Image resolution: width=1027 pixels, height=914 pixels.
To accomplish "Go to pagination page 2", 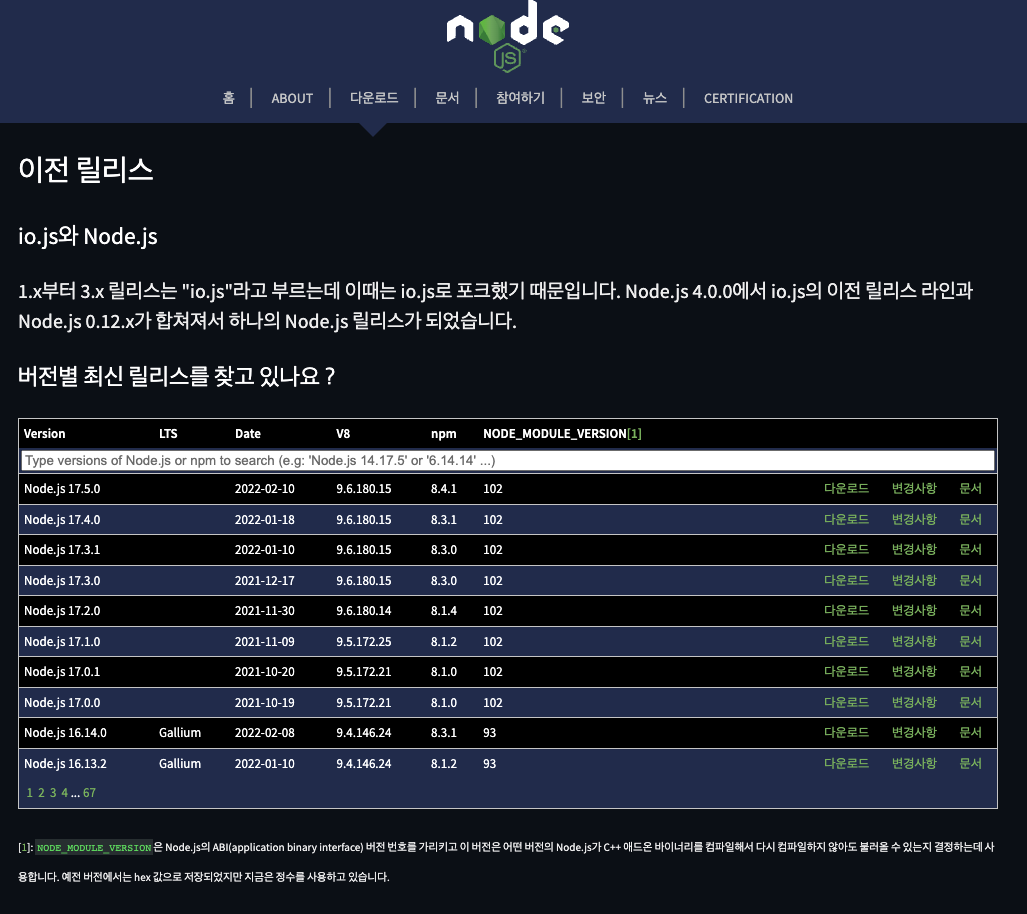I will click(41, 793).
